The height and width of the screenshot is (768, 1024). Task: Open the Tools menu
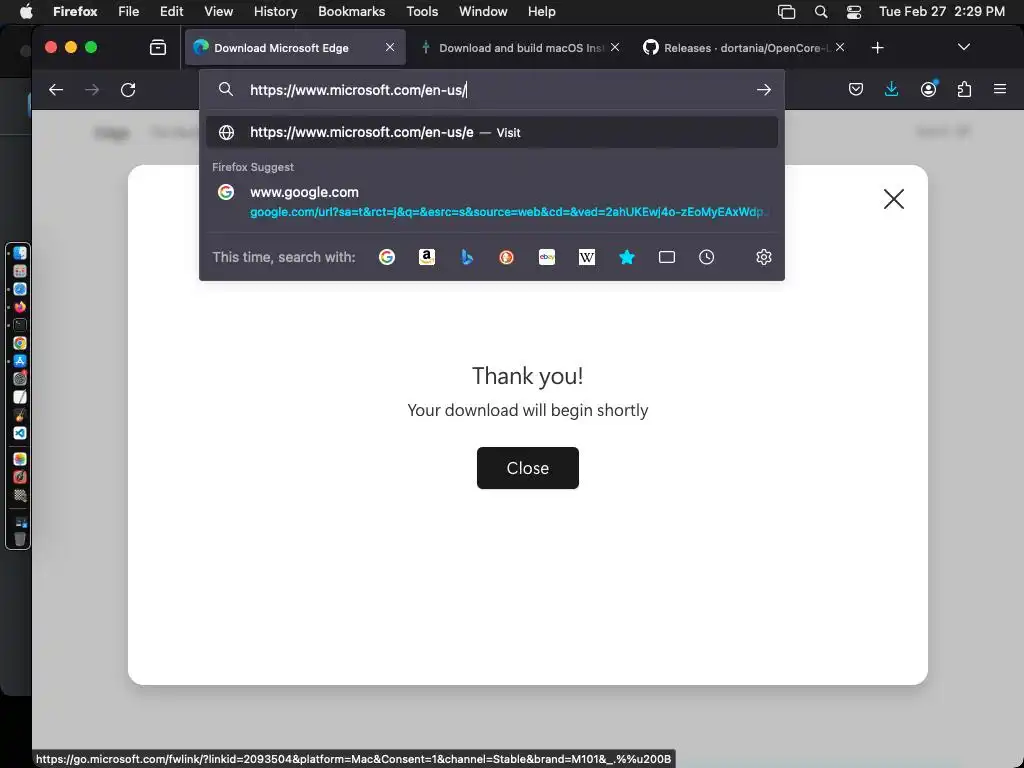click(422, 12)
